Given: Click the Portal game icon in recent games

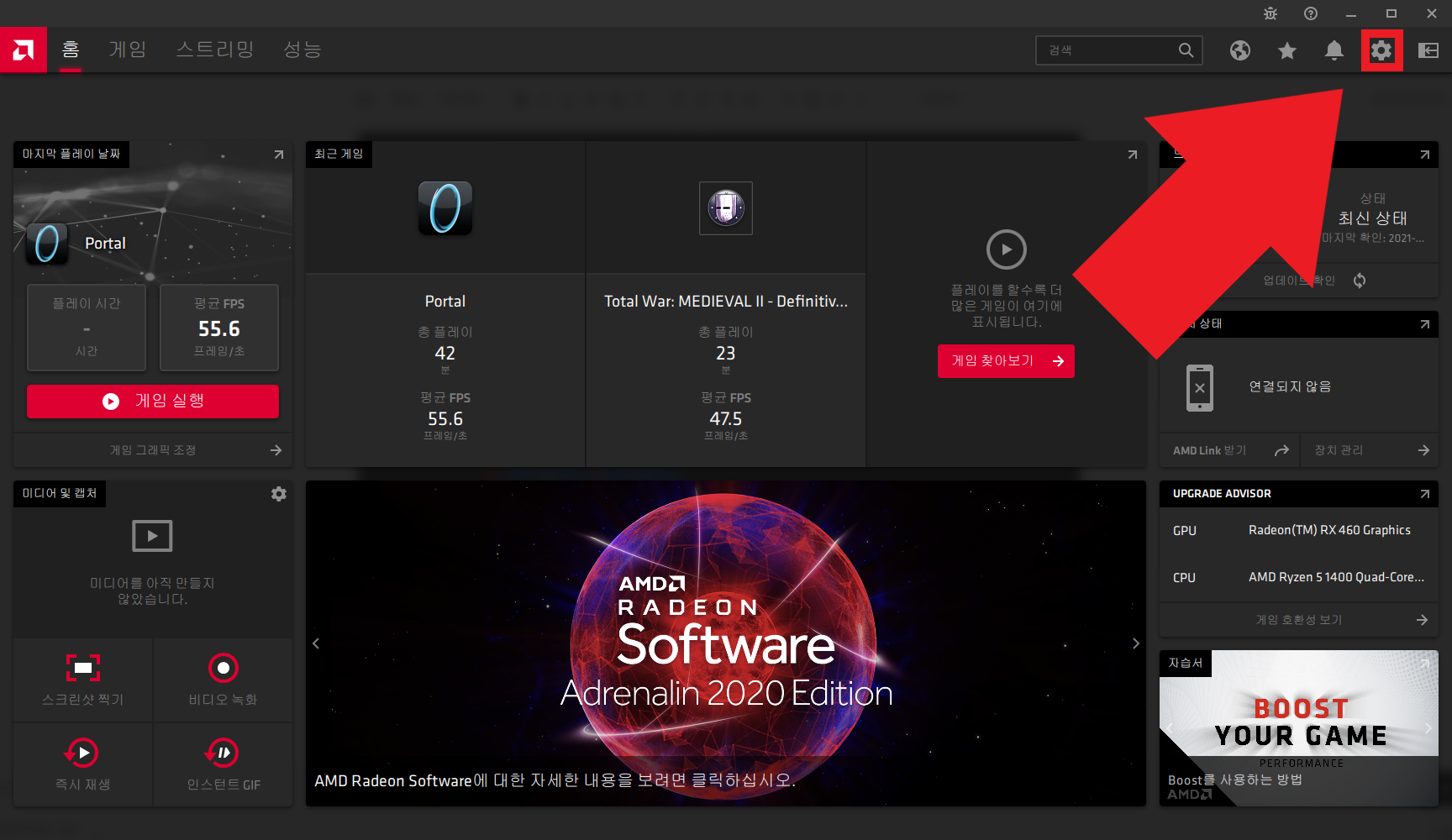Looking at the screenshot, I should tap(445, 208).
